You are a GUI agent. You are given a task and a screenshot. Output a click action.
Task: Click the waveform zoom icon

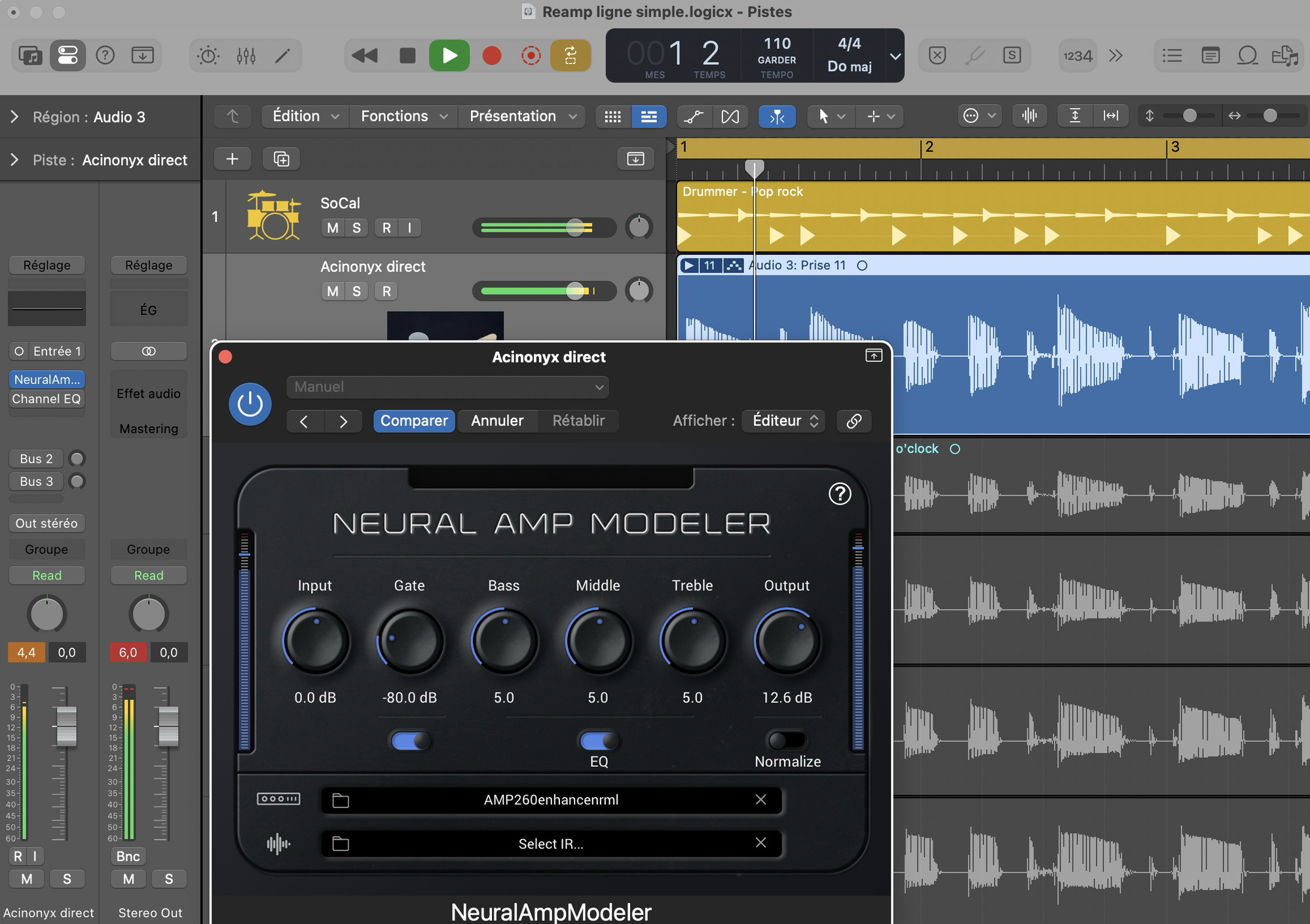1029,117
